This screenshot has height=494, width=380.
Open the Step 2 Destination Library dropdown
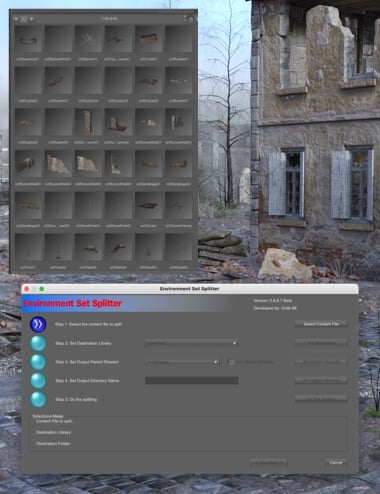(x=192, y=343)
